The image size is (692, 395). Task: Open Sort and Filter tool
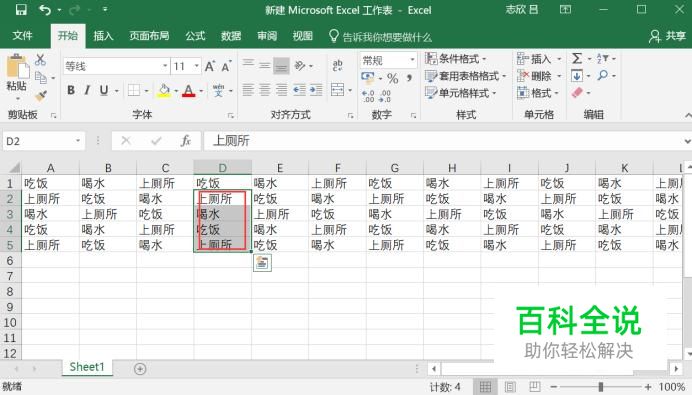(x=602, y=59)
